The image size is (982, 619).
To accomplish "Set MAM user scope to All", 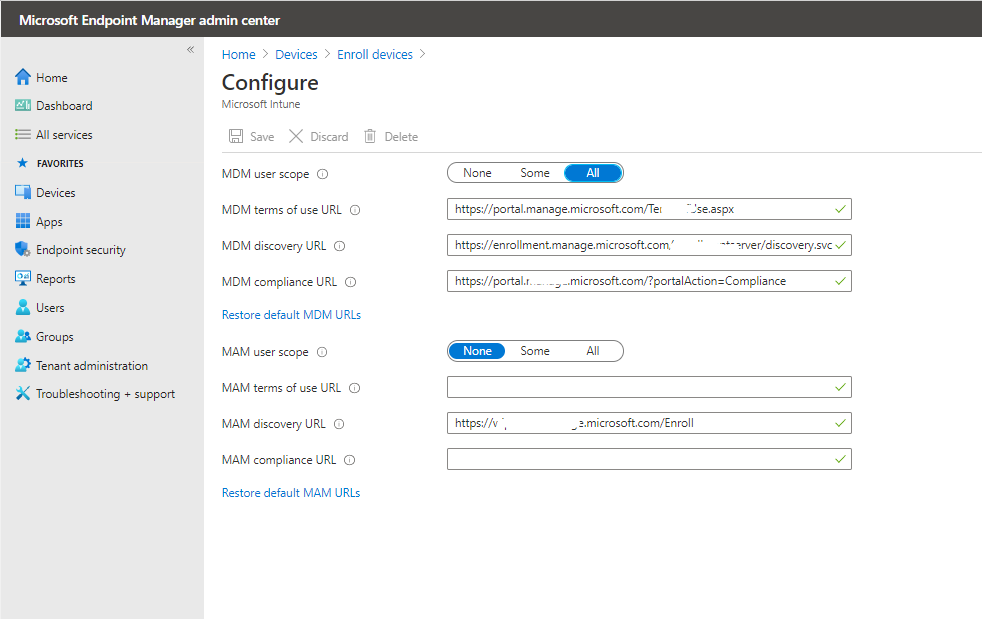I will tap(593, 351).
